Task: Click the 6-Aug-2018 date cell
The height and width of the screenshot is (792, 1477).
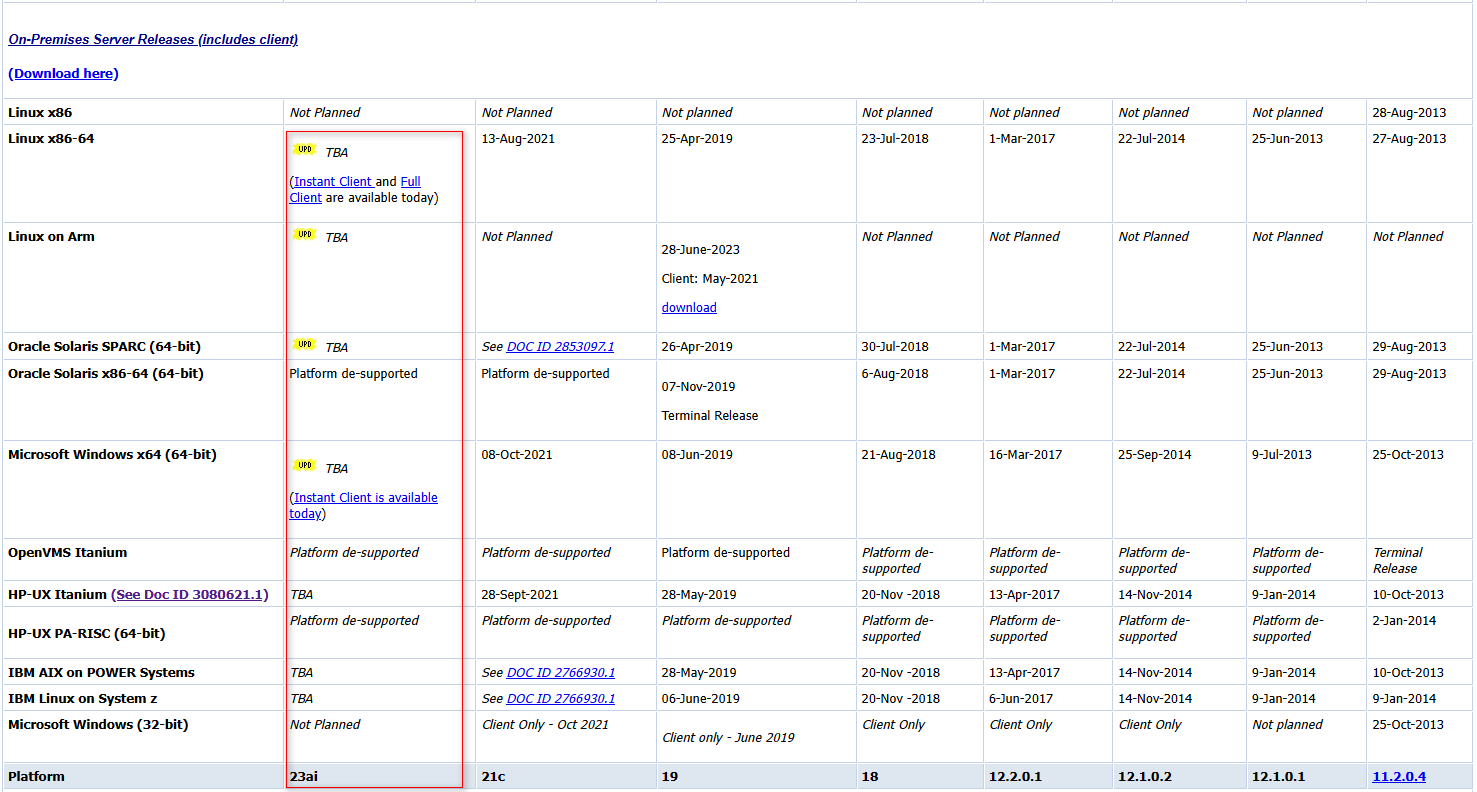Action: pyautogui.click(x=895, y=374)
